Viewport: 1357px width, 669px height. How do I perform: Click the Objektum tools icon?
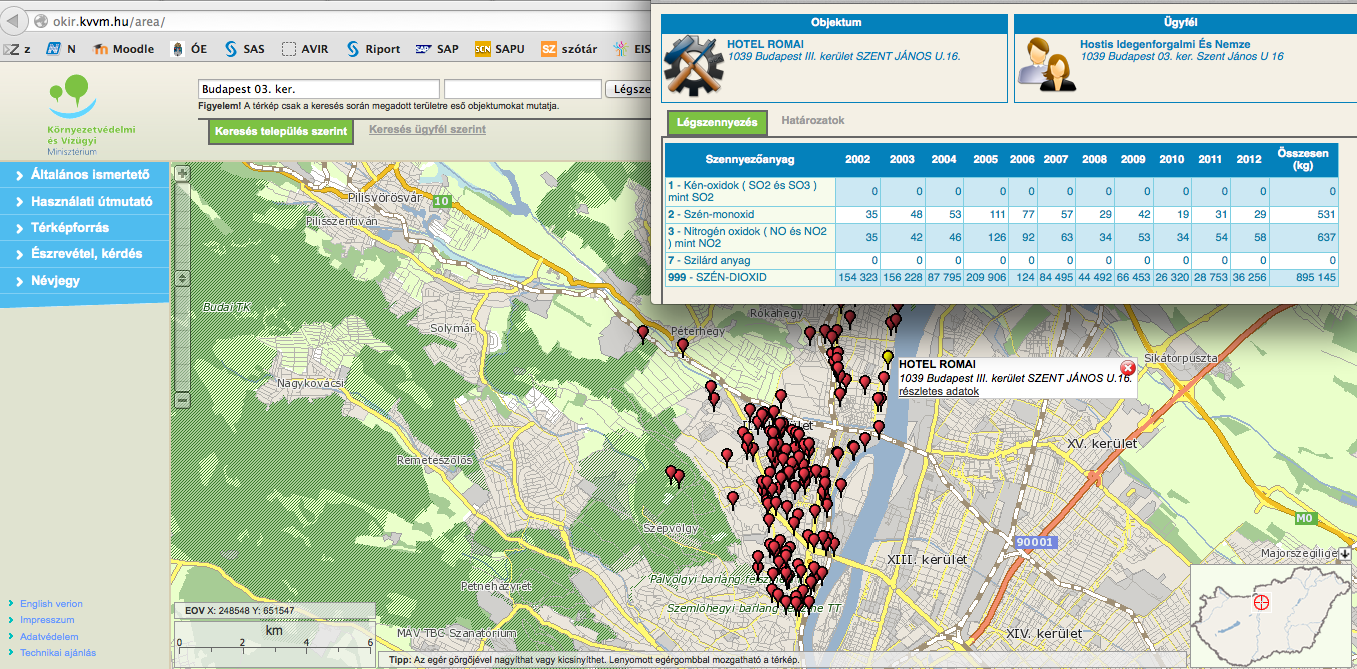(x=693, y=65)
